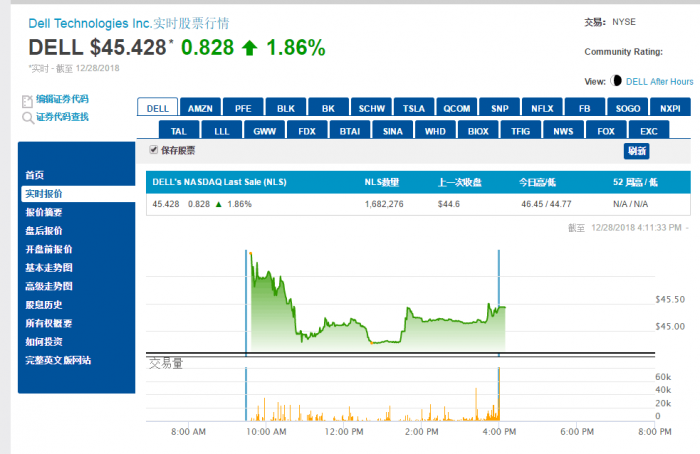Open 如何投资 in sidebar
The image size is (700, 454).
44,342
